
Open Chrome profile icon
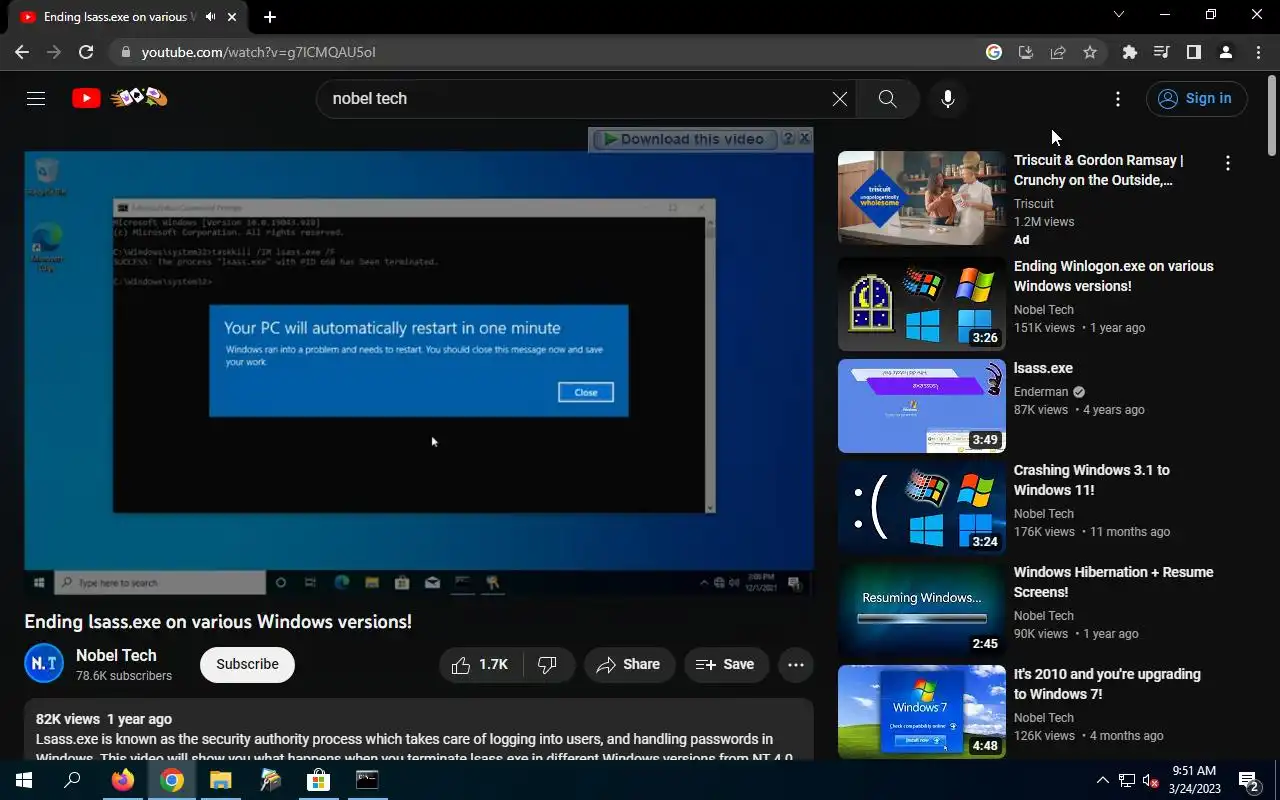coord(1226,52)
